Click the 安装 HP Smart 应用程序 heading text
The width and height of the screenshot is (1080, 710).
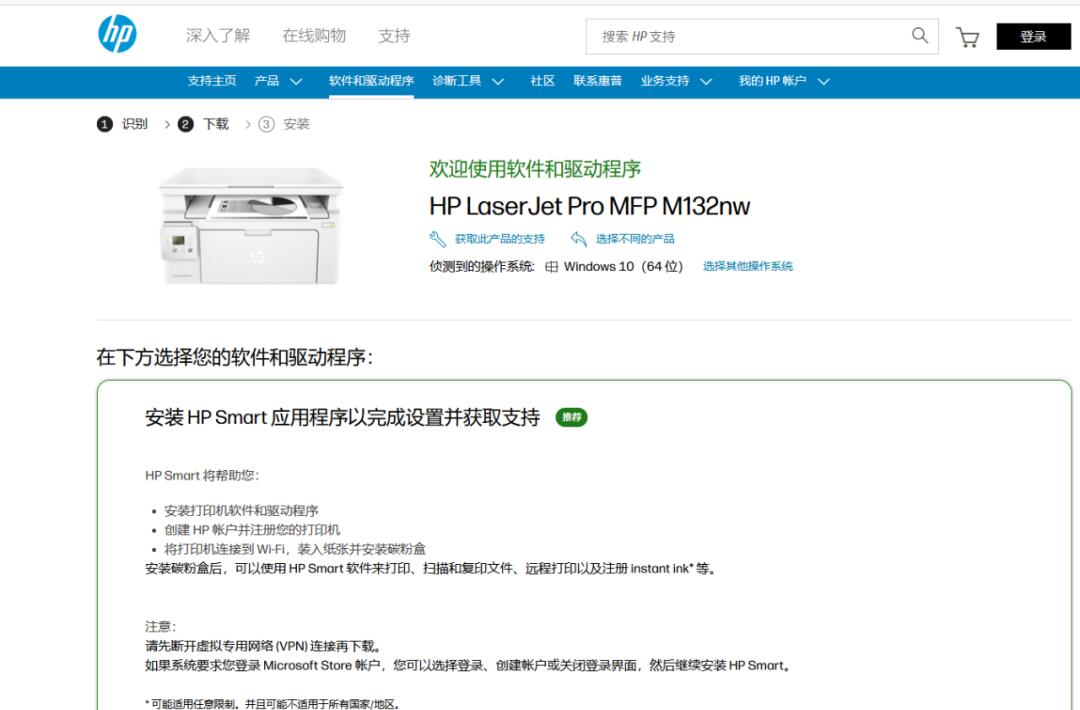pos(342,417)
